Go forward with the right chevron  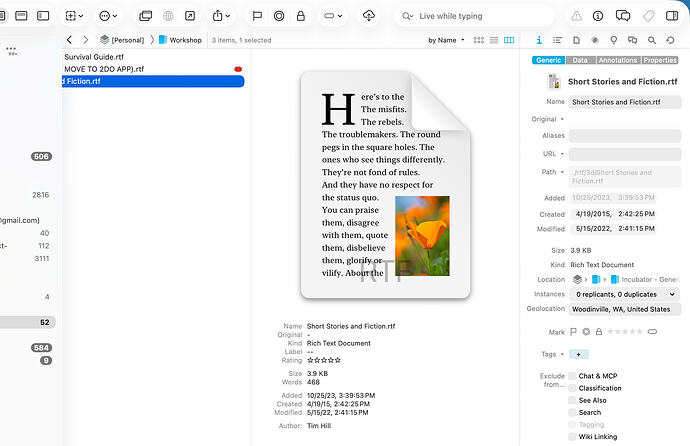pyautogui.click(x=86, y=40)
